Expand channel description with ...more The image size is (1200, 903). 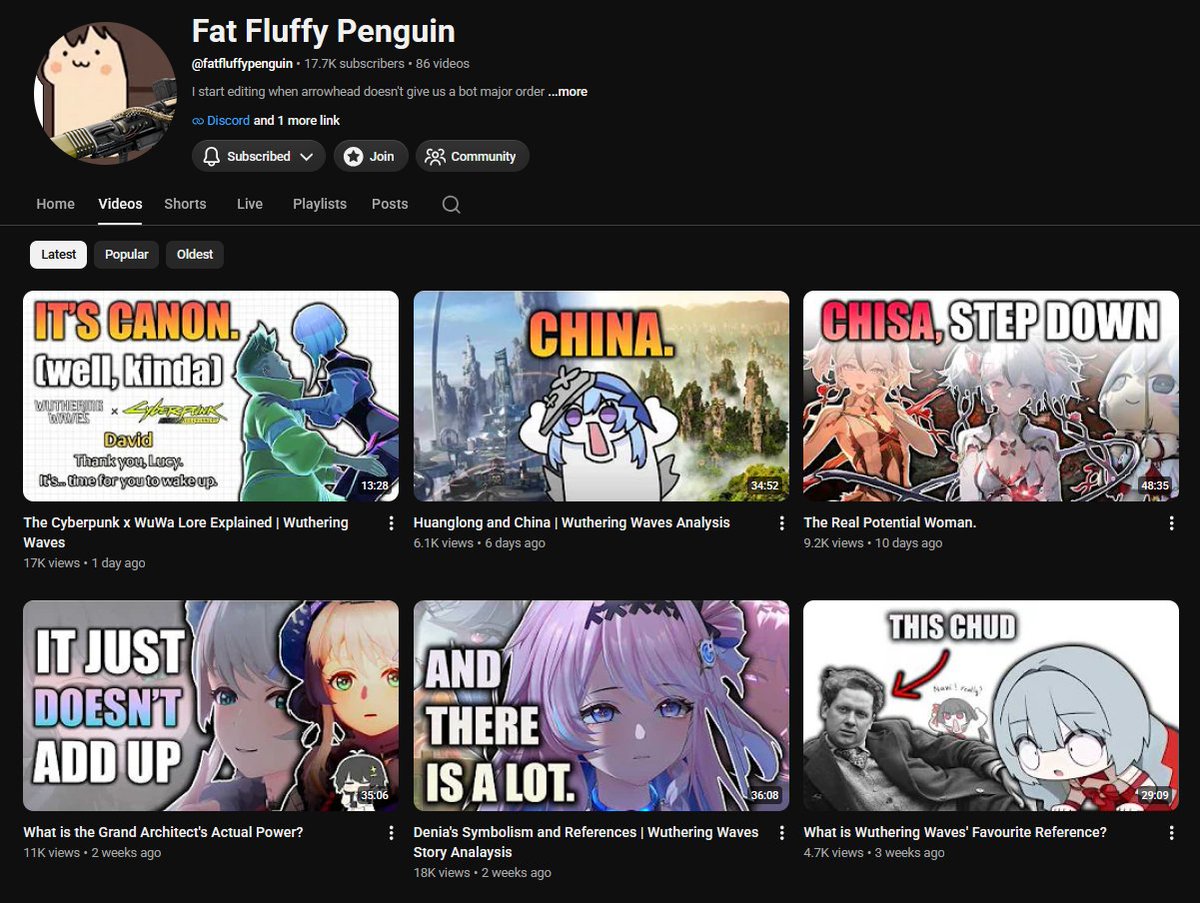(x=568, y=92)
